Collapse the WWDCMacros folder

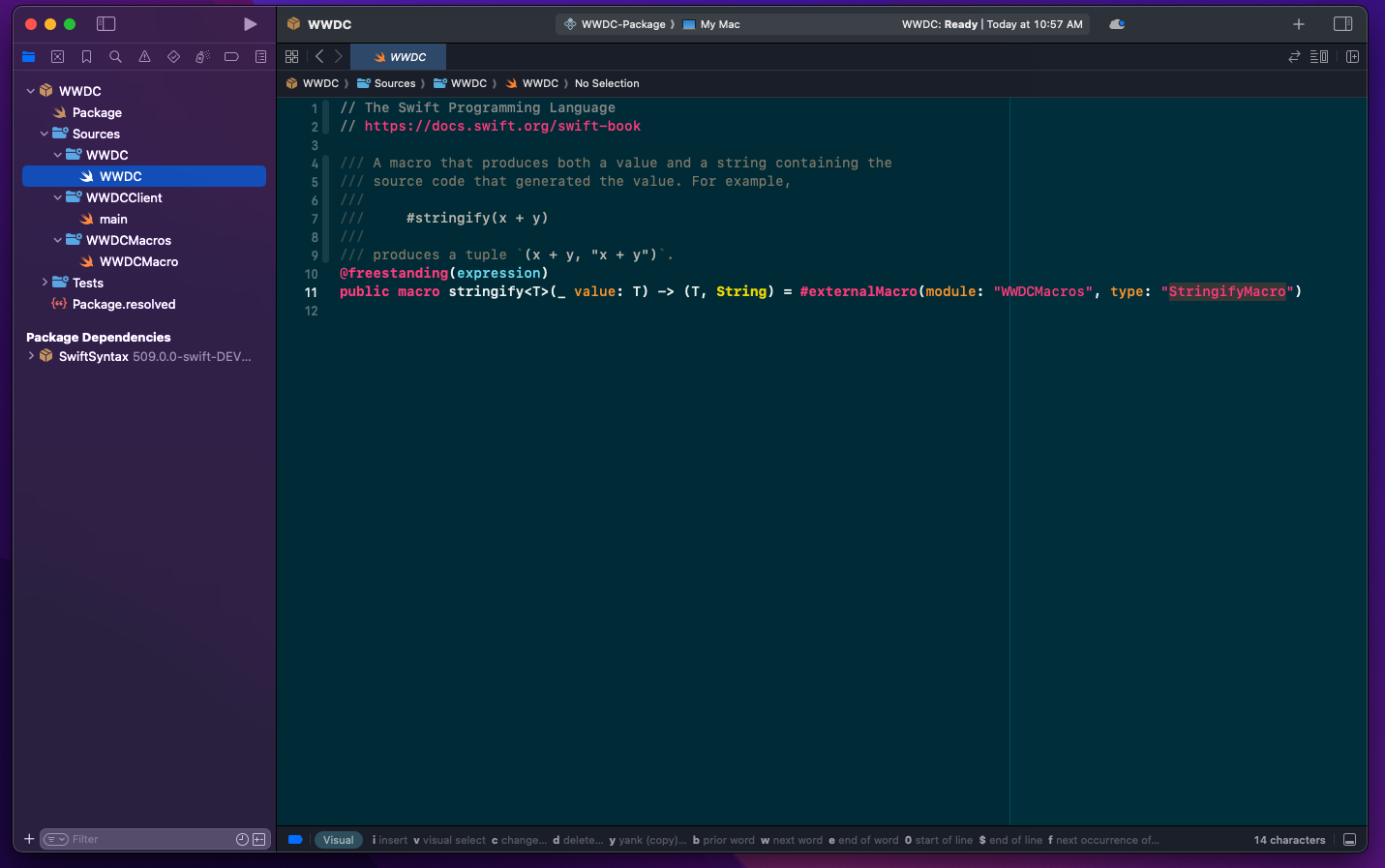(58, 240)
